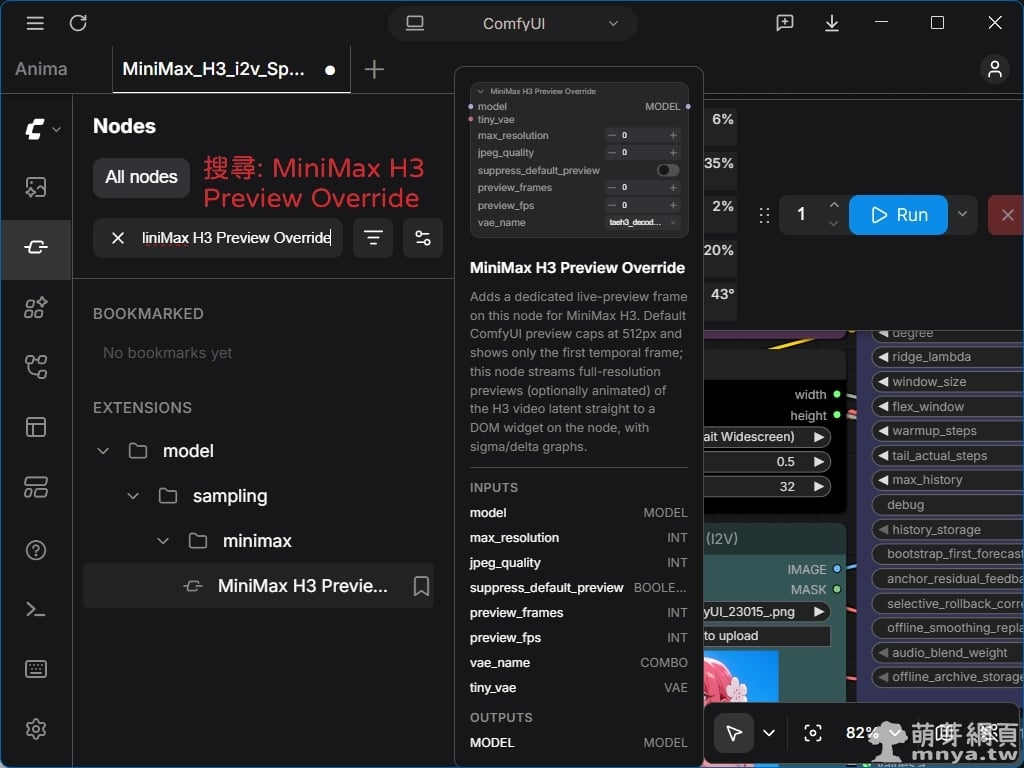The image size is (1024, 768).
Task: Select the history_storage input row
Action: [x=947, y=530]
